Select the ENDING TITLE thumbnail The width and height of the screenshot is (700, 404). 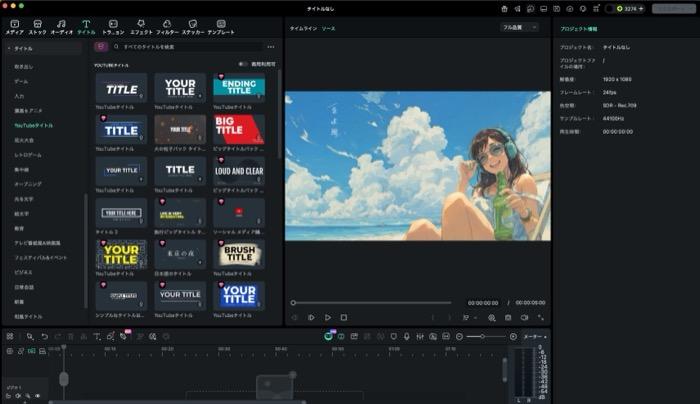click(x=239, y=88)
